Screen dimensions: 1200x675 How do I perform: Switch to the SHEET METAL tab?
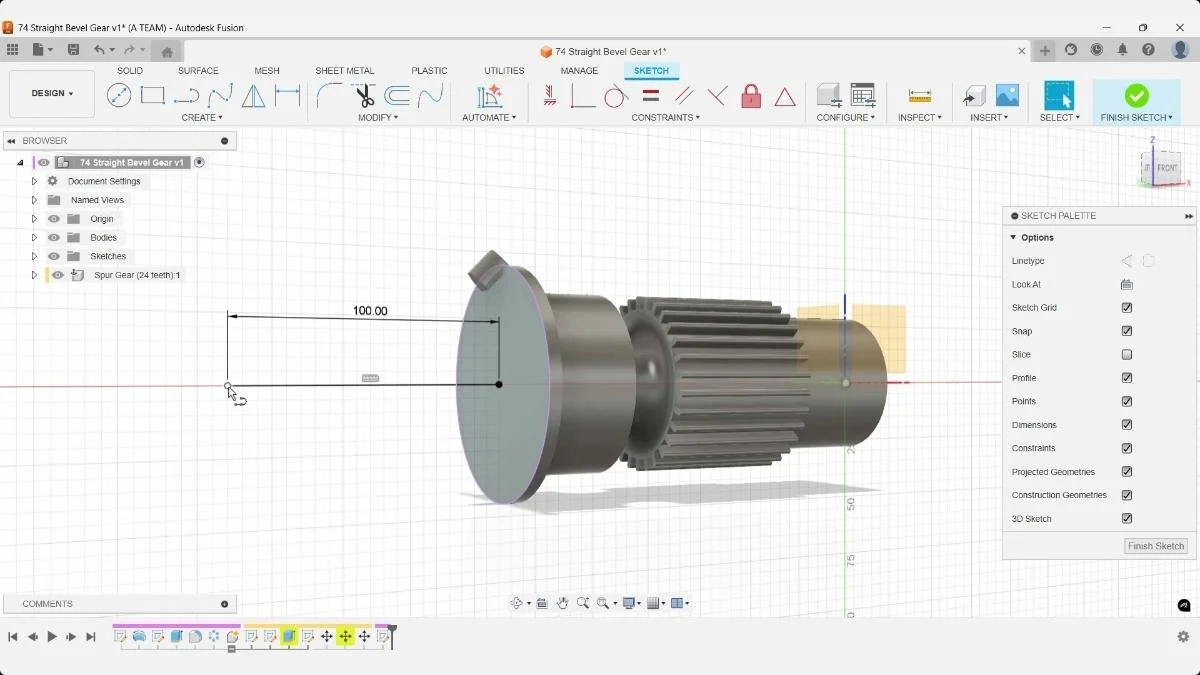click(345, 71)
